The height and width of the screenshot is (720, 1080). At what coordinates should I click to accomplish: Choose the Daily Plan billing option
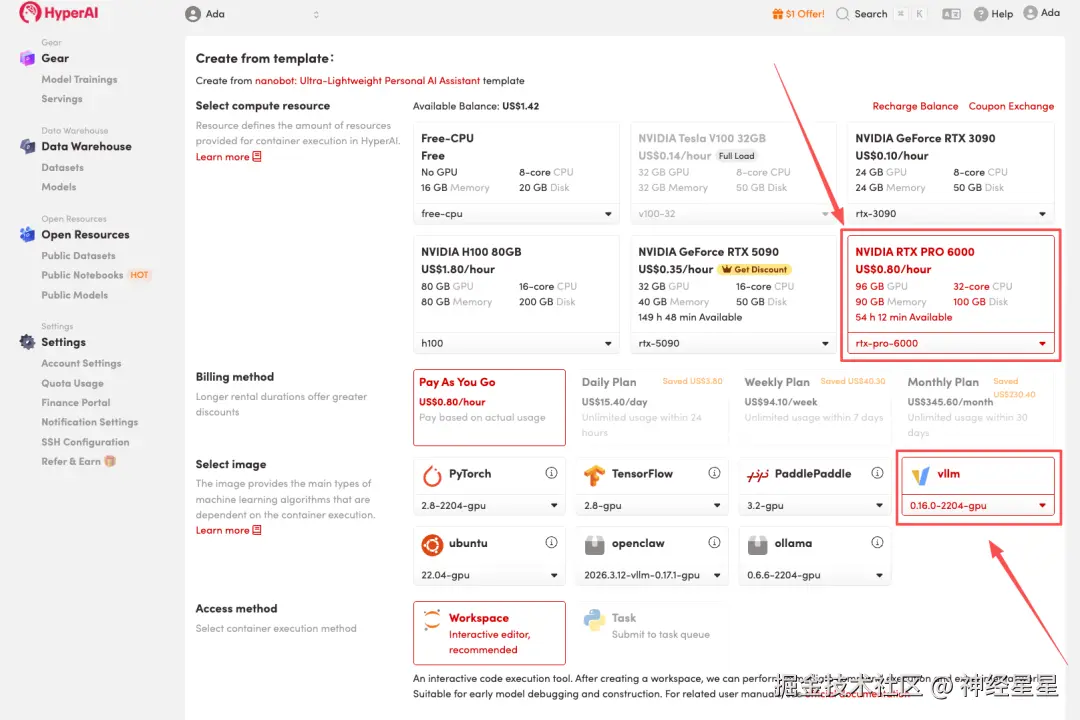point(652,407)
